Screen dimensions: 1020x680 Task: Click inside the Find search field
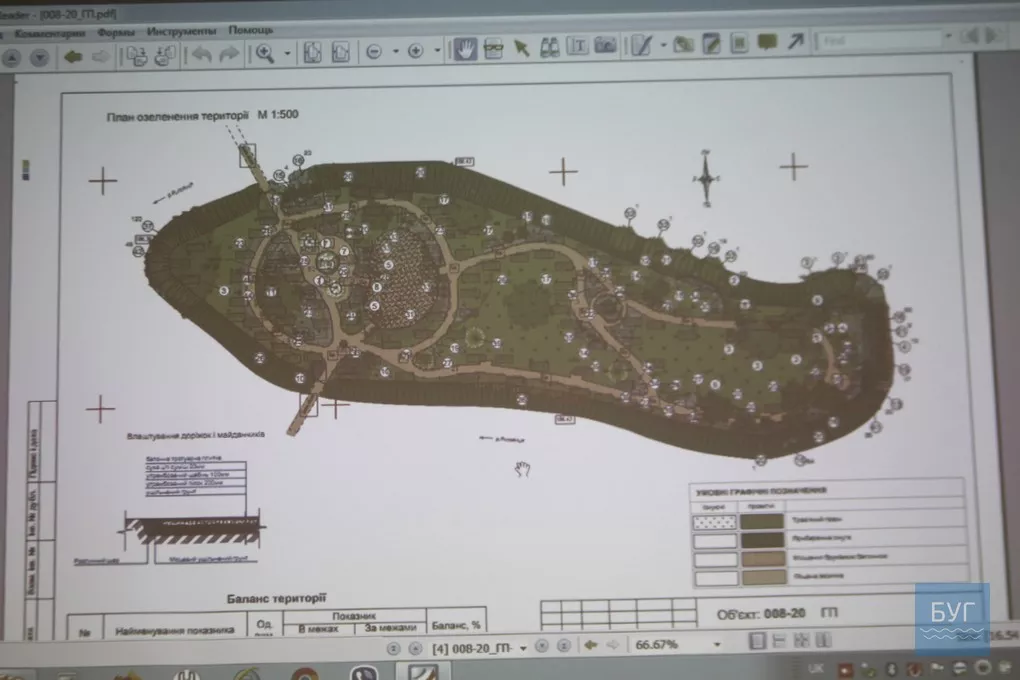click(x=880, y=40)
